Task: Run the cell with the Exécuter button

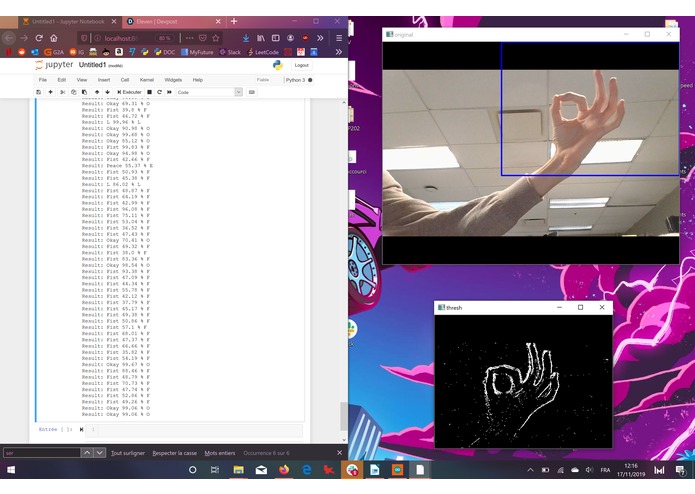Action: 129,92
